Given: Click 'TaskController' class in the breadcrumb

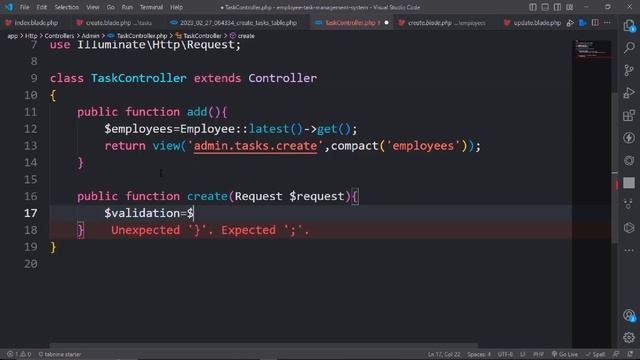Looking at the screenshot, I should point(202,36).
